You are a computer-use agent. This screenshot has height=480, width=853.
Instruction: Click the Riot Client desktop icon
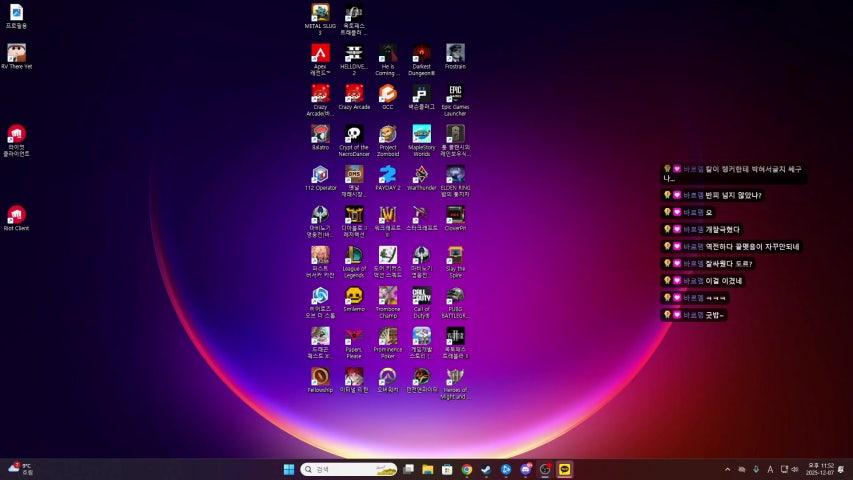click(16, 214)
